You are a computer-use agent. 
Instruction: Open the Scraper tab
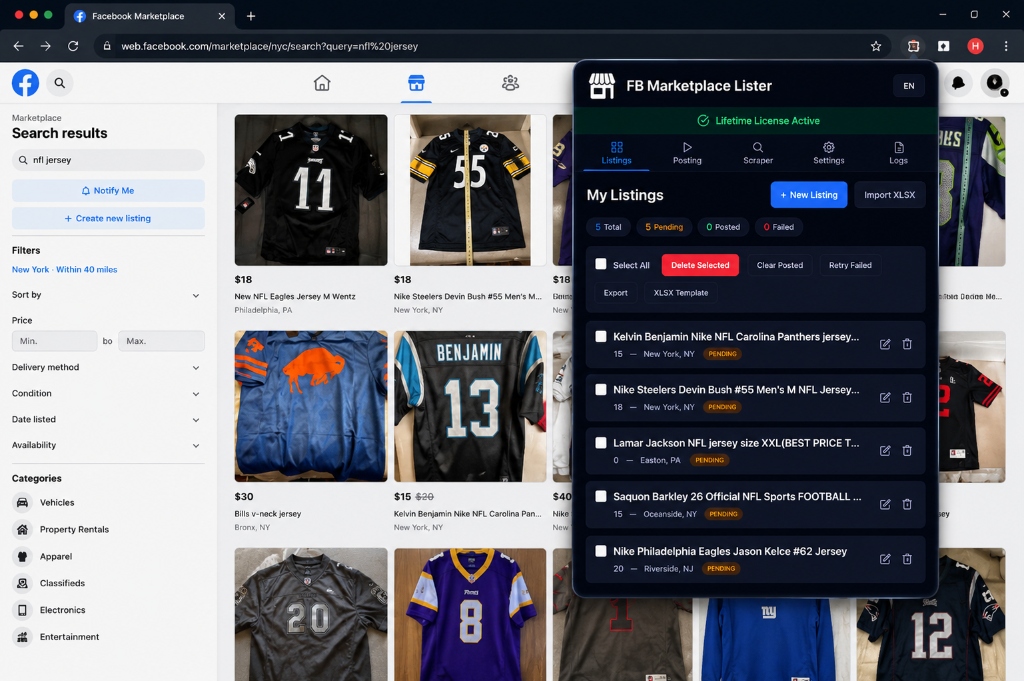tap(758, 153)
